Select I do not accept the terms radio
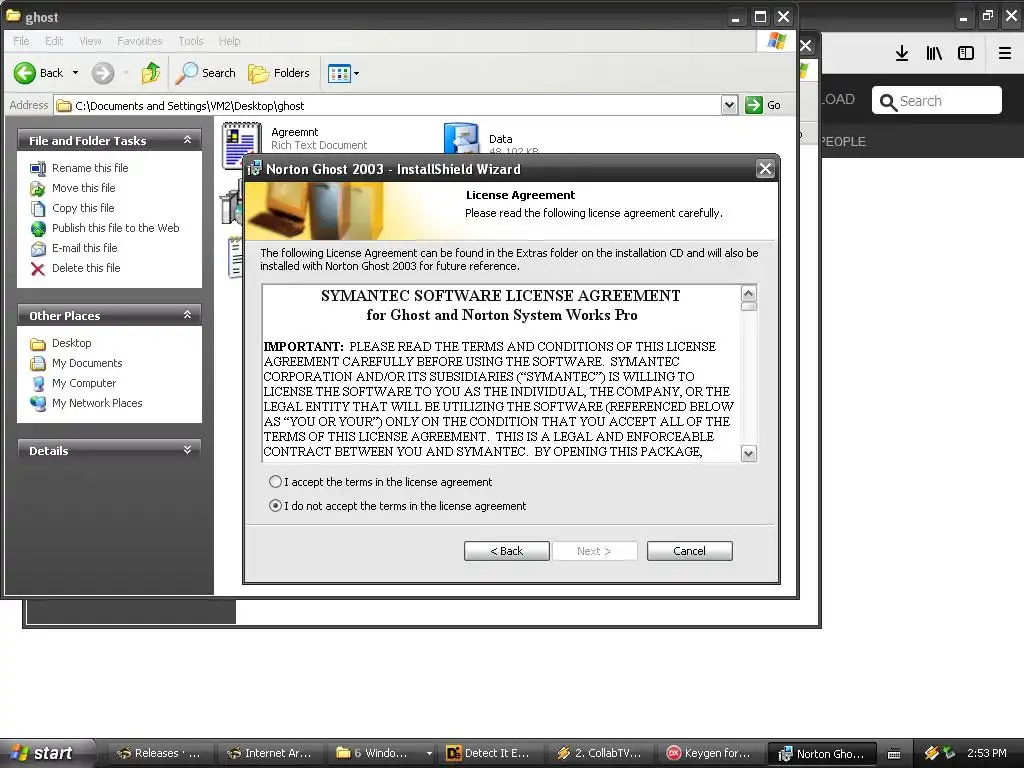 pyautogui.click(x=276, y=506)
